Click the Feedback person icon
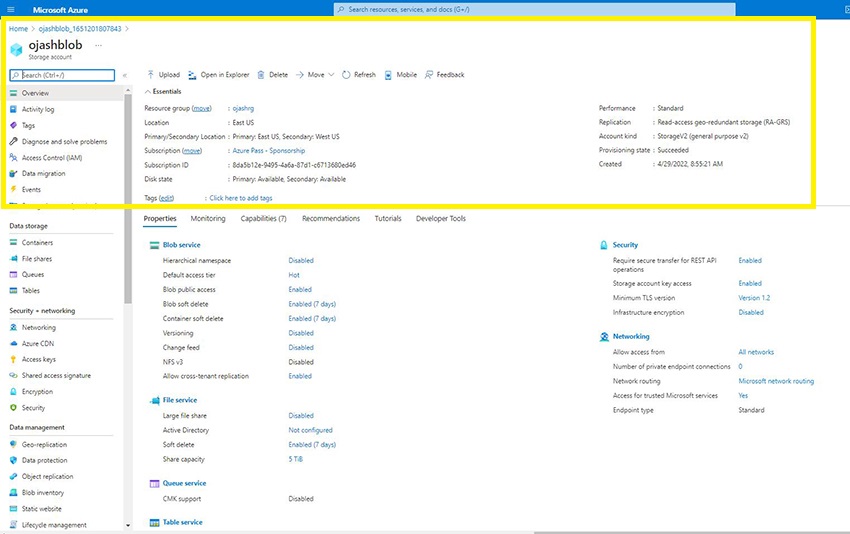Image resolution: width=850 pixels, height=534 pixels. pyautogui.click(x=429, y=75)
